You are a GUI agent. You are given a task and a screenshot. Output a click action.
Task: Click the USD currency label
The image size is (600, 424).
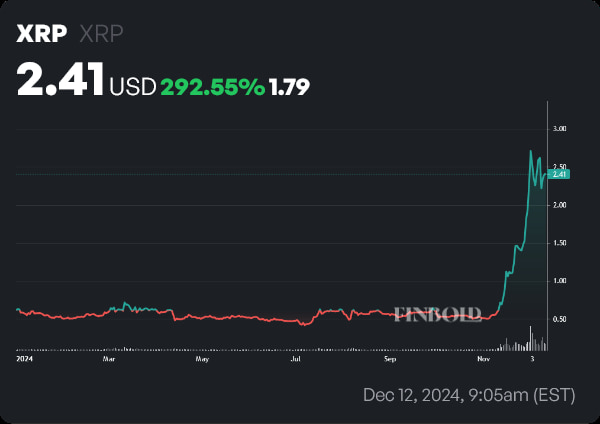(x=133, y=86)
